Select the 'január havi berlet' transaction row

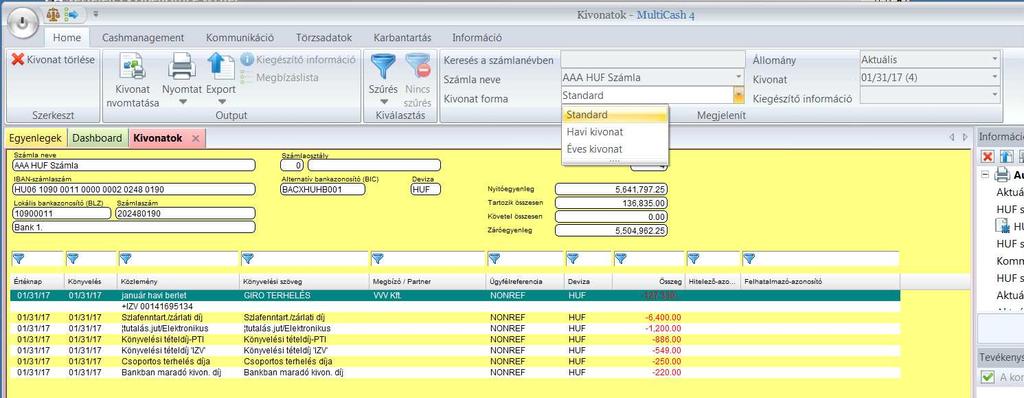[455, 295]
